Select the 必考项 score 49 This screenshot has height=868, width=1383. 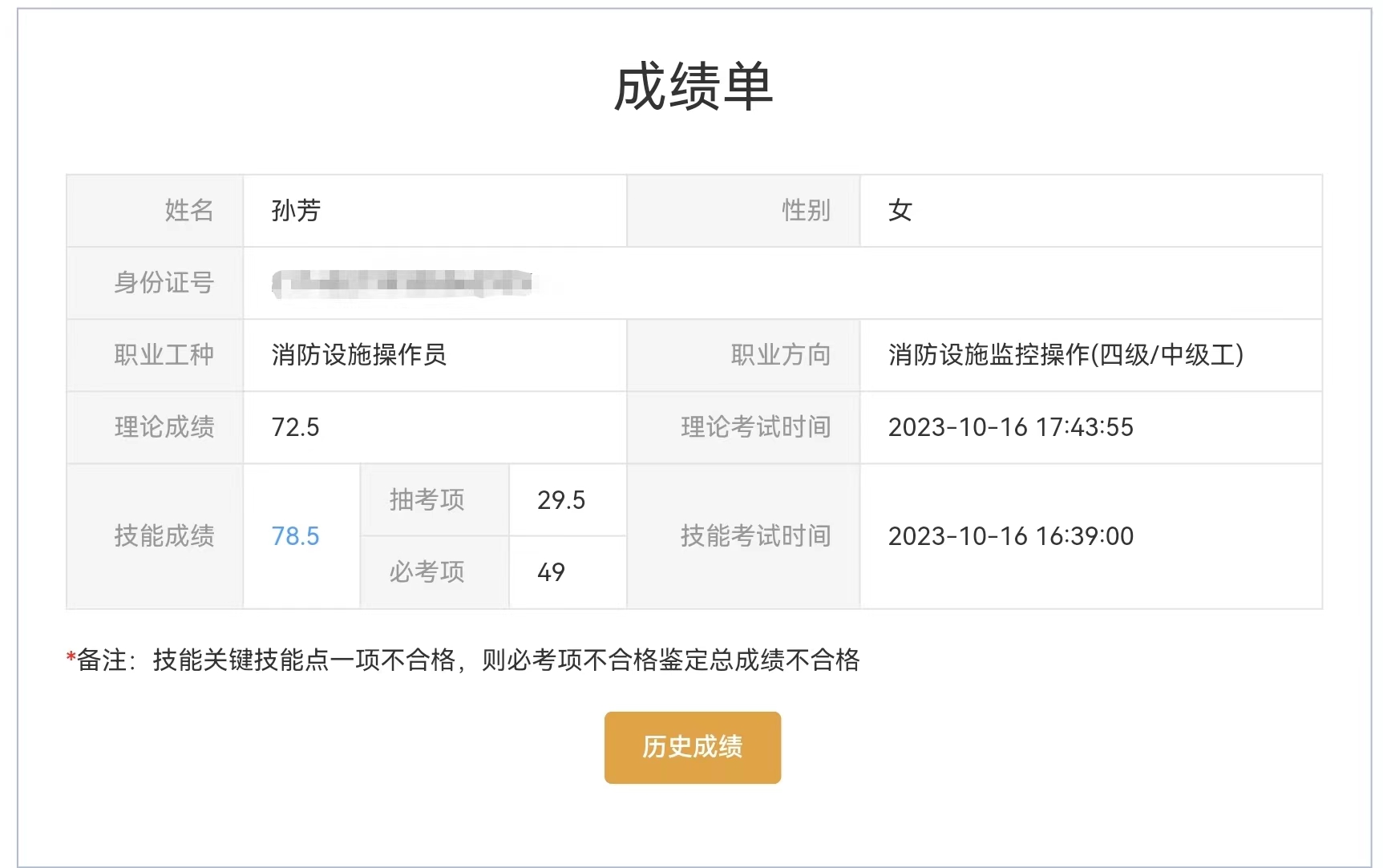coord(551,572)
